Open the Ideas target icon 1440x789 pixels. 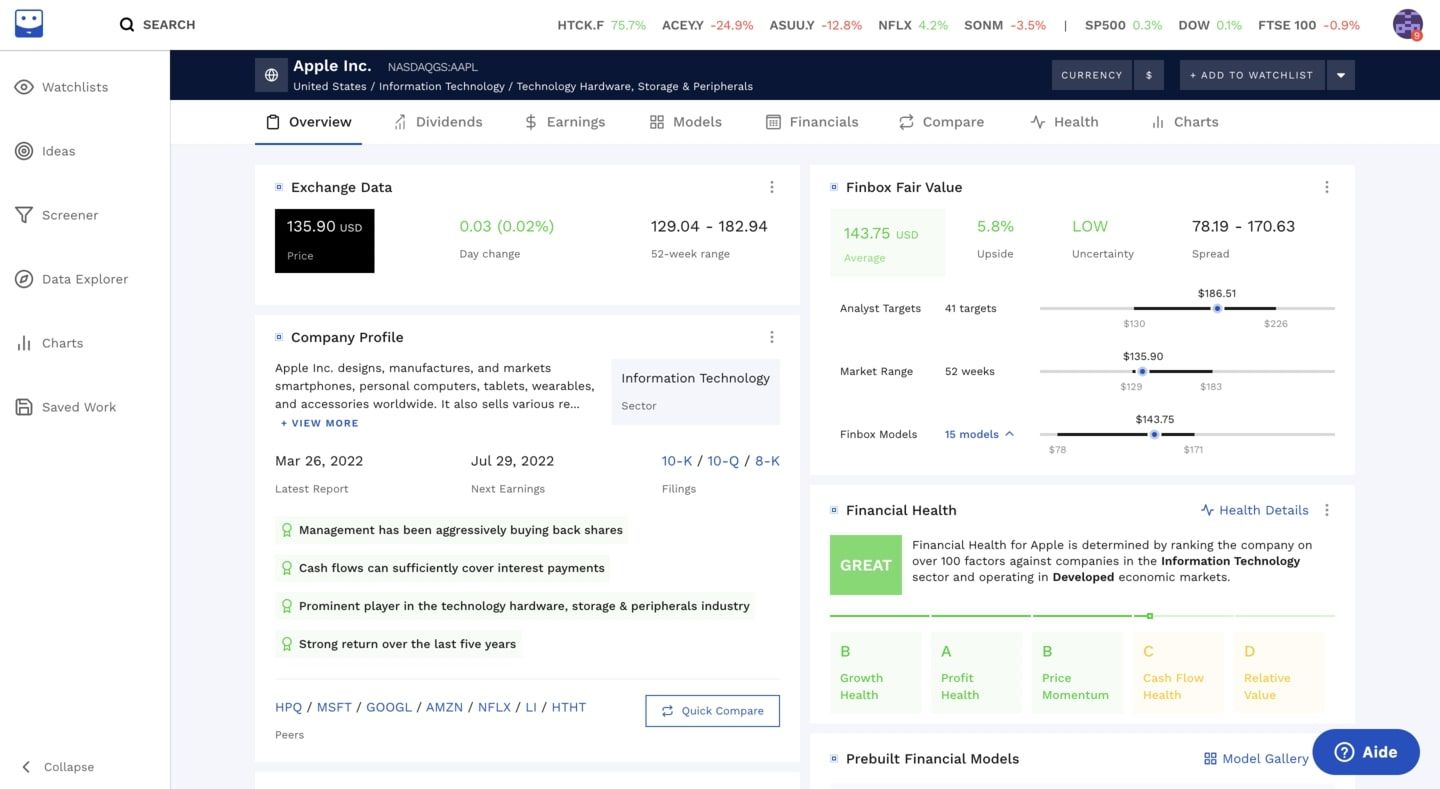click(x=24, y=151)
